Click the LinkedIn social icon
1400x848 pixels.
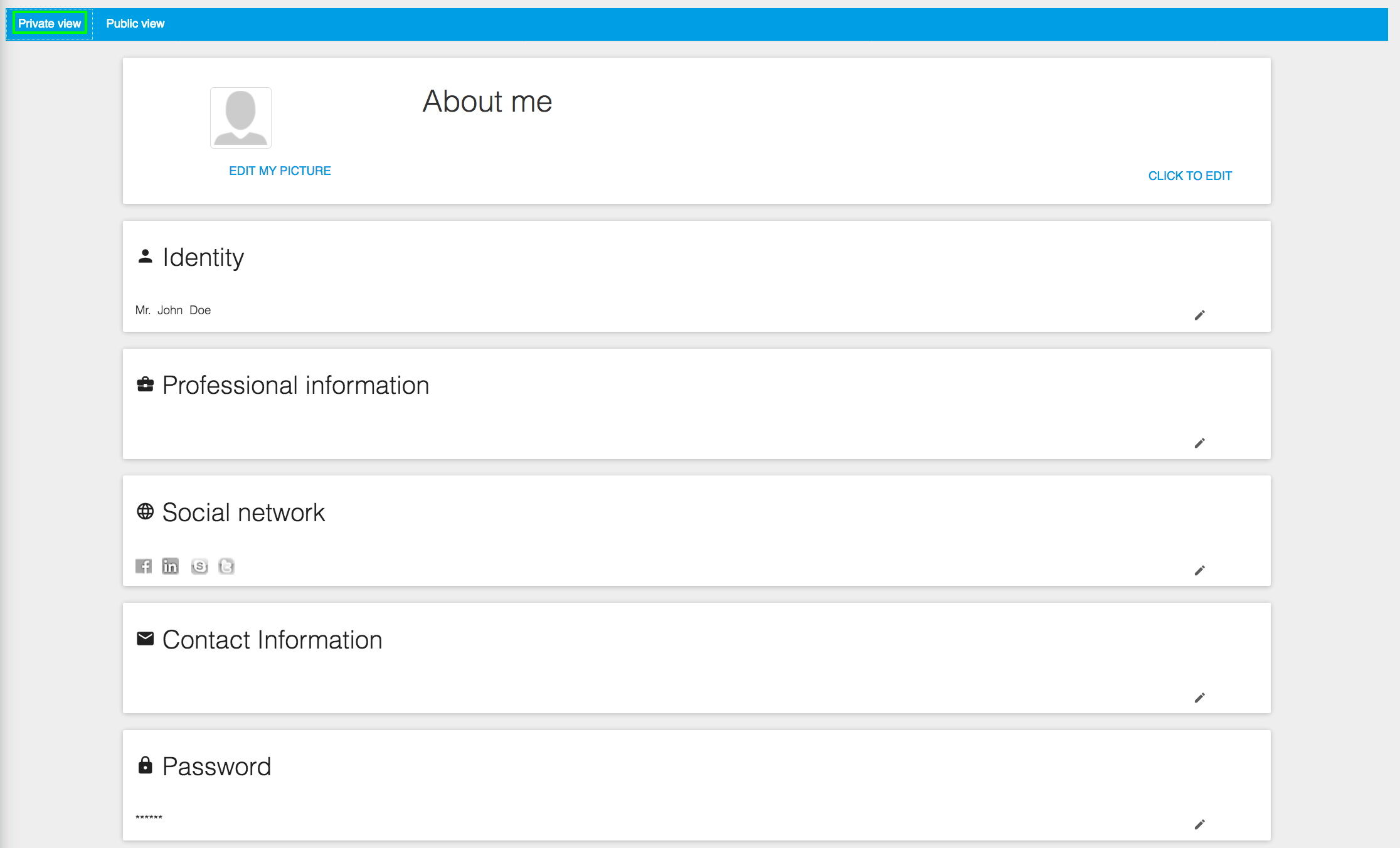pyautogui.click(x=170, y=566)
